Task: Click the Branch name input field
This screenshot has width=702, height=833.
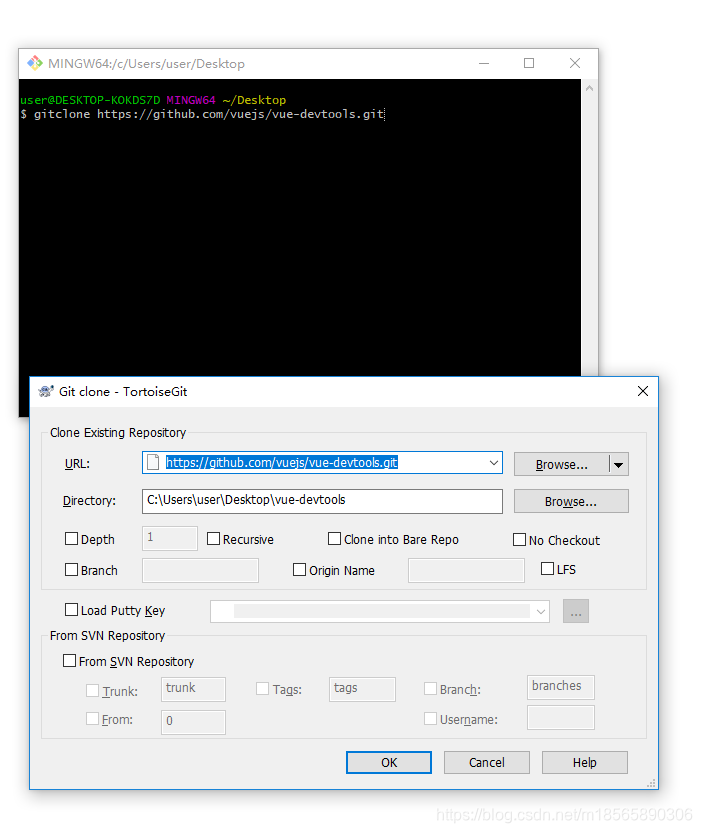Action: [x=200, y=570]
